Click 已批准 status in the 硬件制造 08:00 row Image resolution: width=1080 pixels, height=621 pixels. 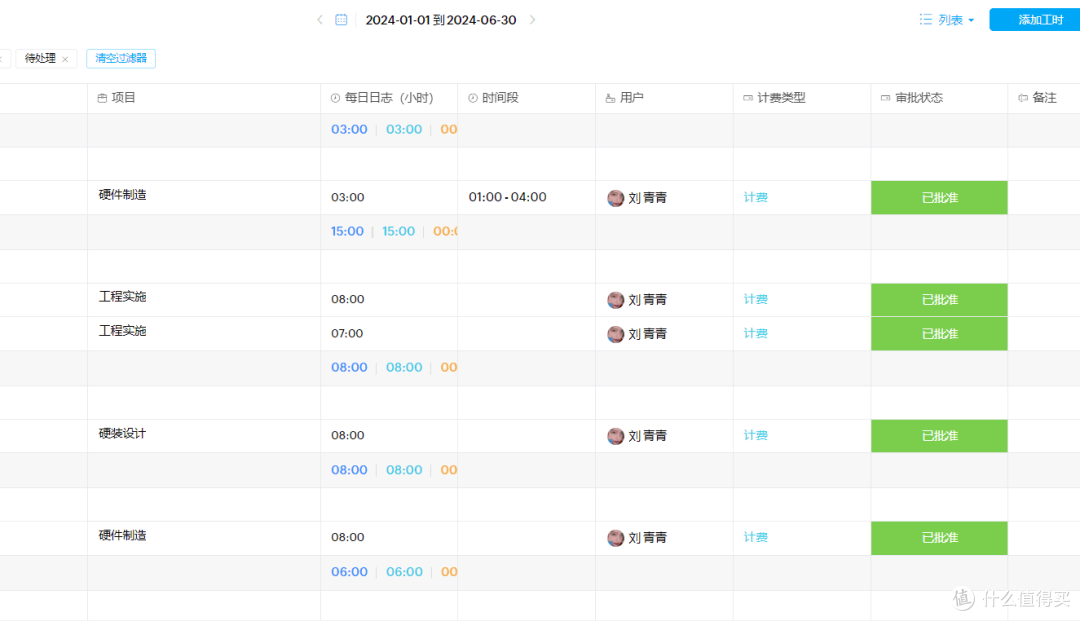939,538
